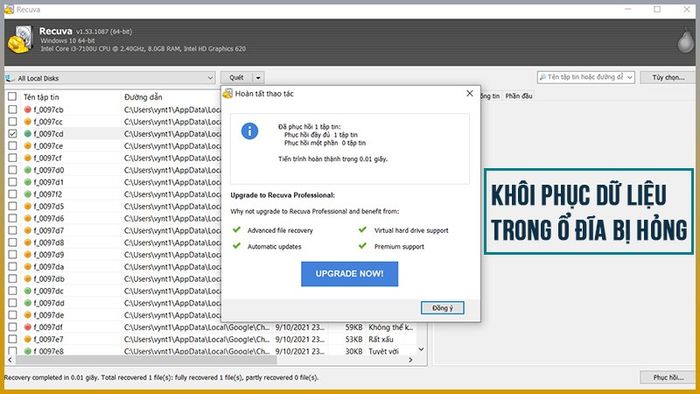Click the red status dot for f_0097df
This screenshot has width=700, height=394.
(x=28, y=327)
